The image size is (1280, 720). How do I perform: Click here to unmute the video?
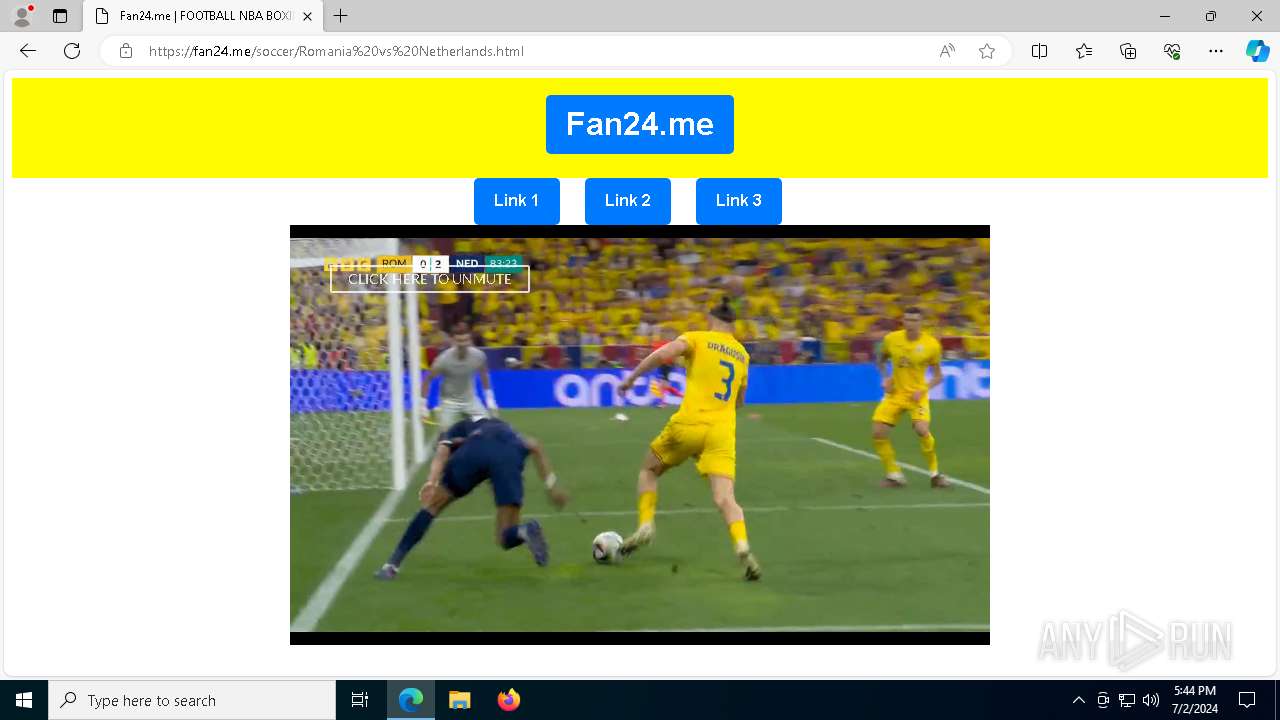pos(430,279)
